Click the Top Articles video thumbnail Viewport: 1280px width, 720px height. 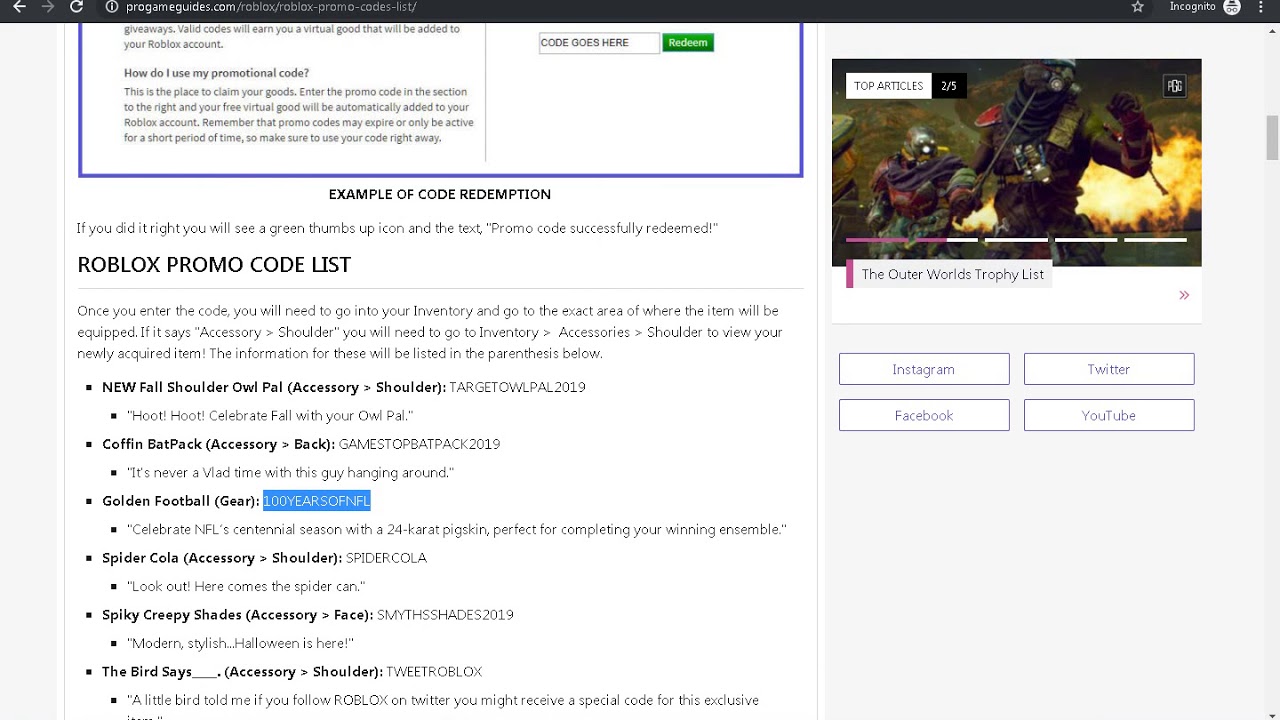click(1016, 162)
